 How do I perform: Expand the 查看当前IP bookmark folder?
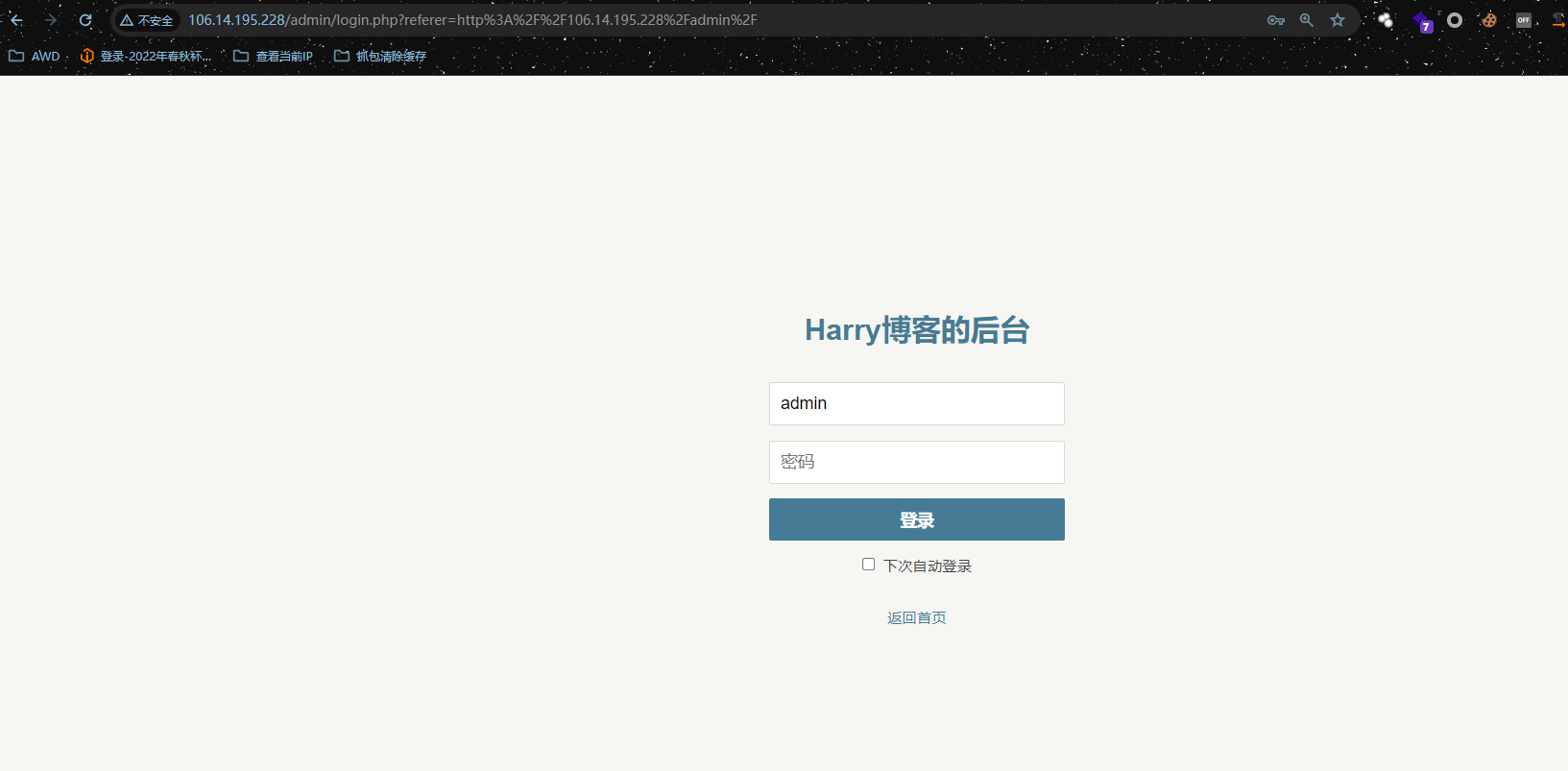tap(274, 56)
